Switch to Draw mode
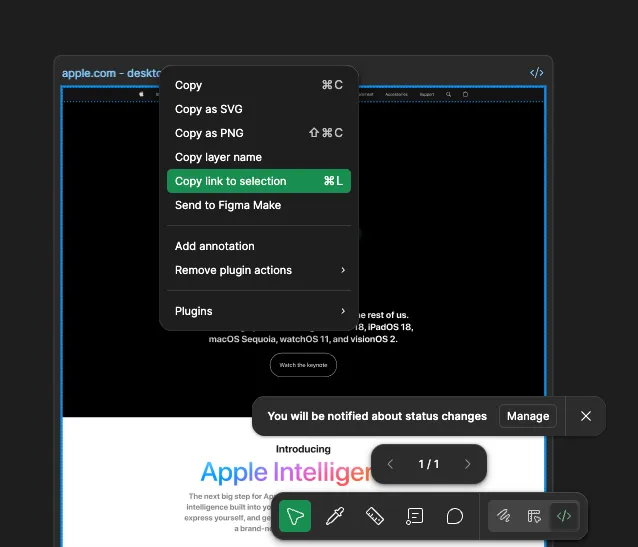638x547 pixels. coord(505,516)
